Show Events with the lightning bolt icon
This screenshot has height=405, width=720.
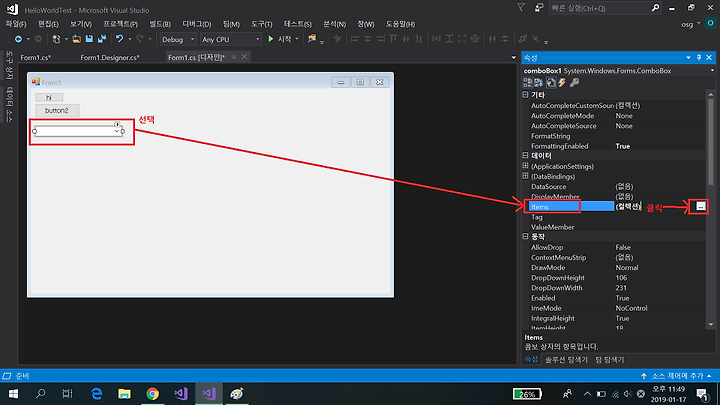562,83
